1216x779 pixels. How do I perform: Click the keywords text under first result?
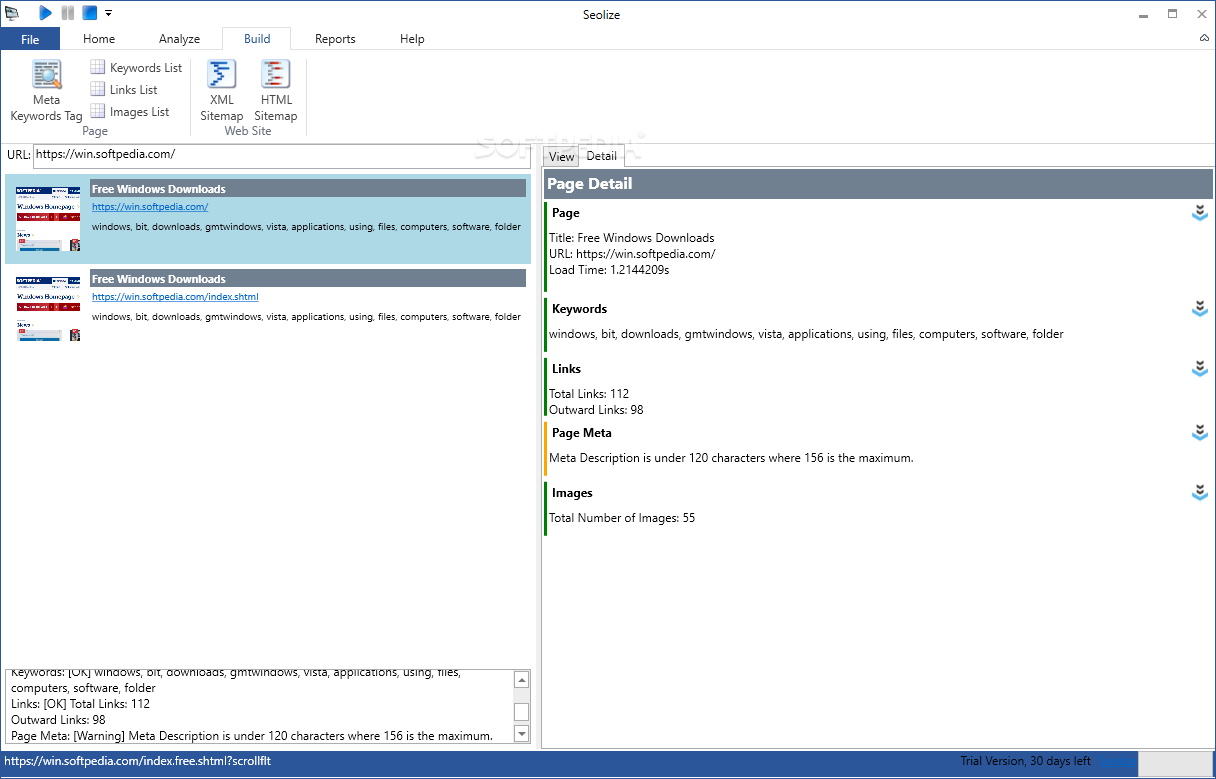[x=306, y=227]
